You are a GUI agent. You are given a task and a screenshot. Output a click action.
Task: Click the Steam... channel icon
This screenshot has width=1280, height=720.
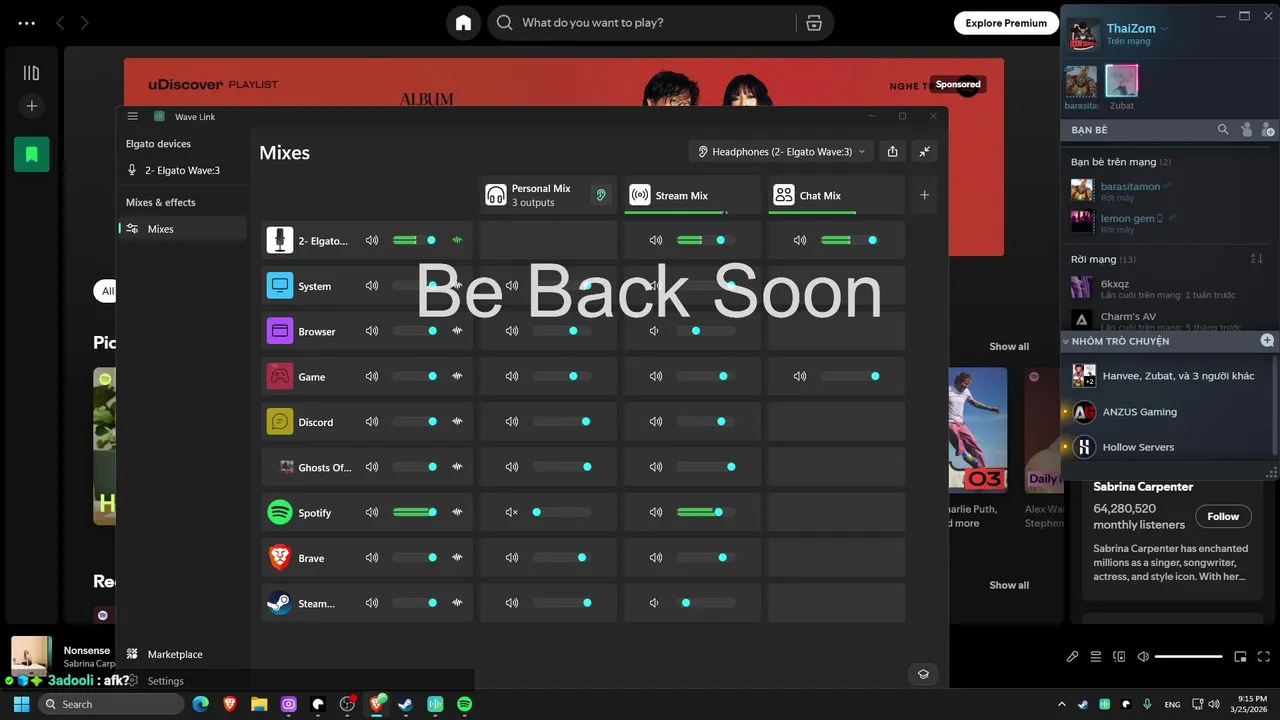pos(280,603)
